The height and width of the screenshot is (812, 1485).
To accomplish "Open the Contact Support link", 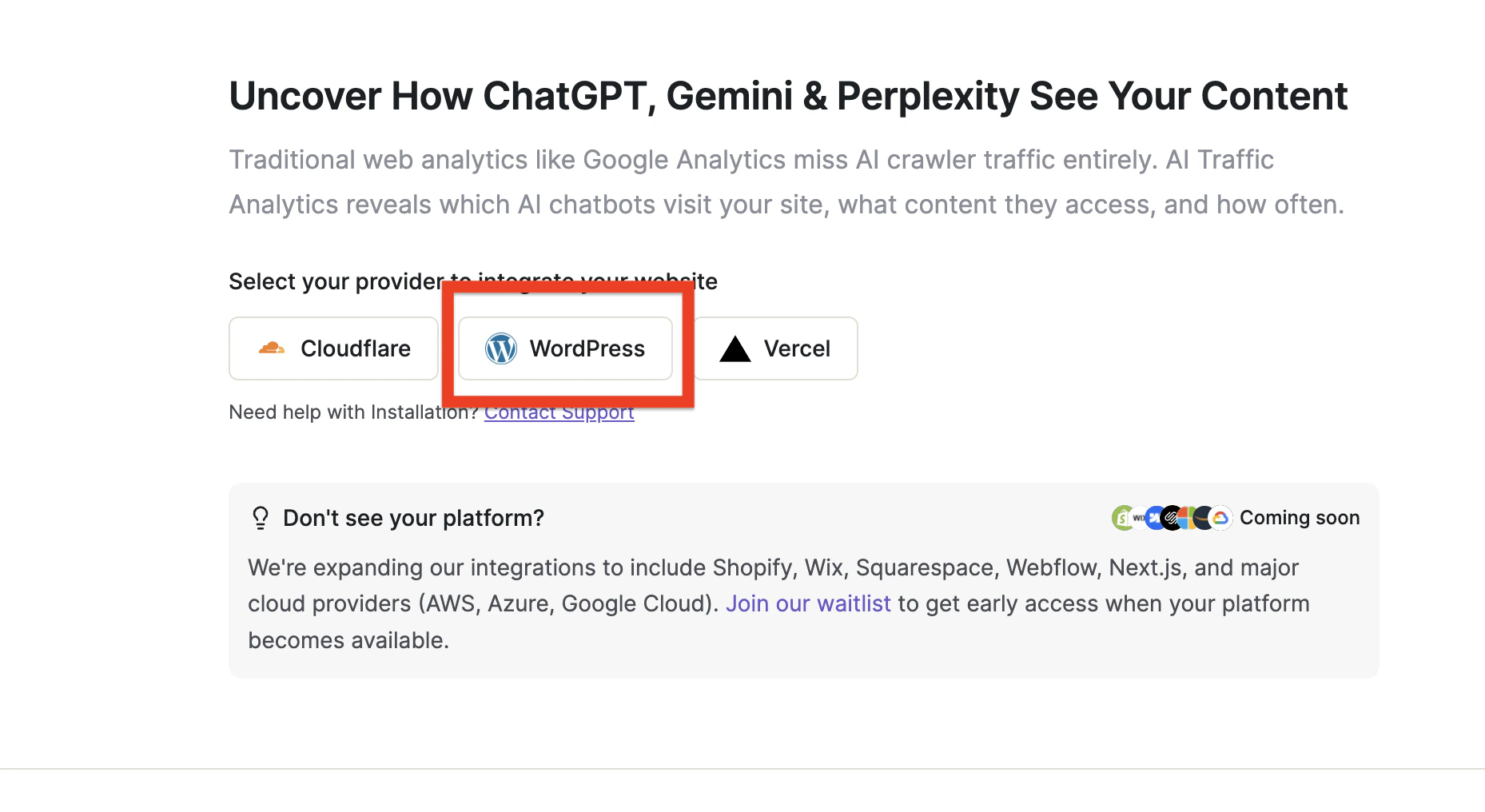I will click(559, 412).
